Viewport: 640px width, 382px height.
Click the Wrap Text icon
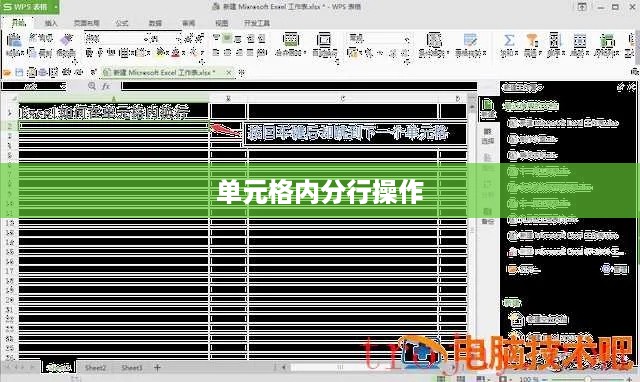coord(324,40)
